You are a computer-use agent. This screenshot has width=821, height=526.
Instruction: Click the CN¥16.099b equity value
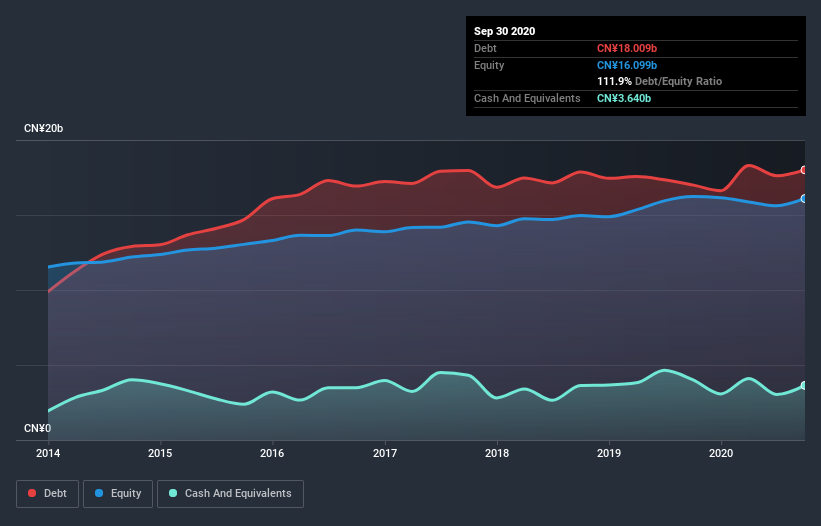tap(627, 65)
